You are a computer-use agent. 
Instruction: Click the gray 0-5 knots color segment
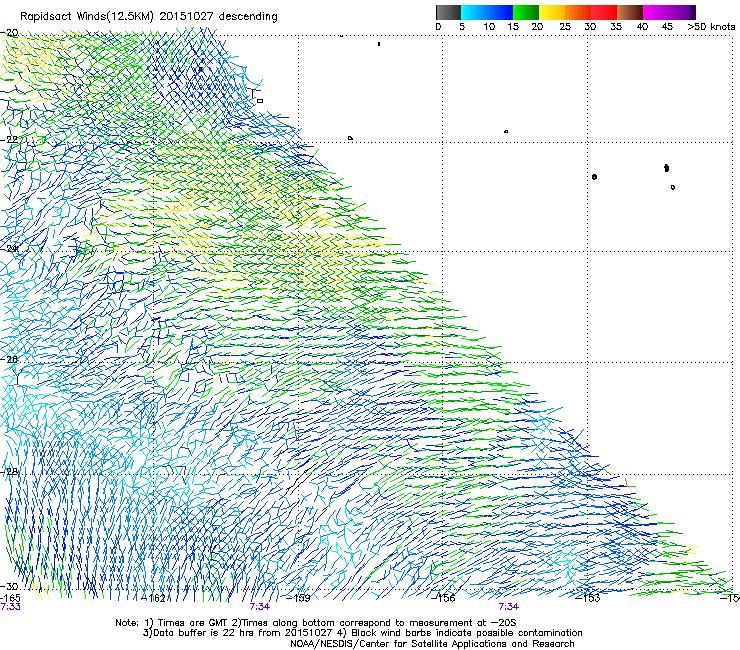[x=448, y=12]
